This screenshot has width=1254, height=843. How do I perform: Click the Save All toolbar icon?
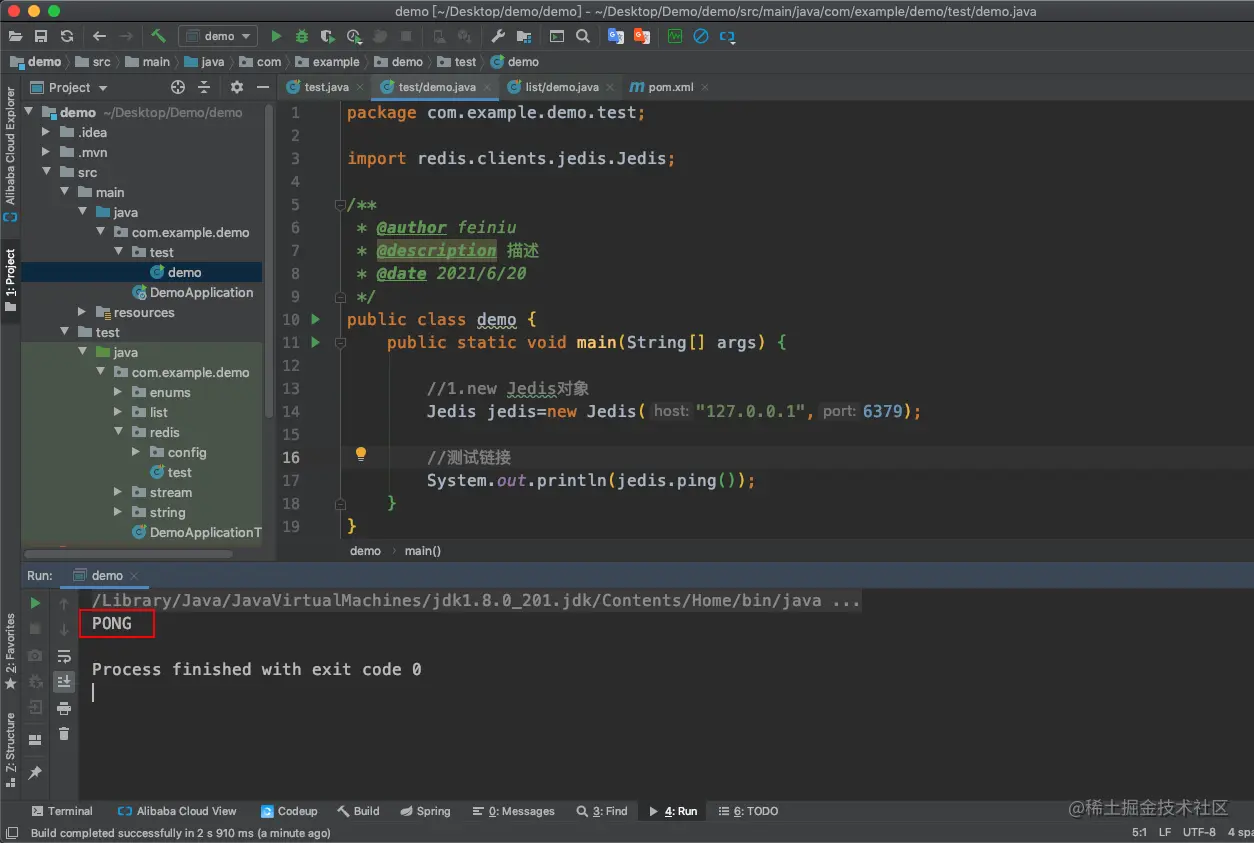click(41, 36)
